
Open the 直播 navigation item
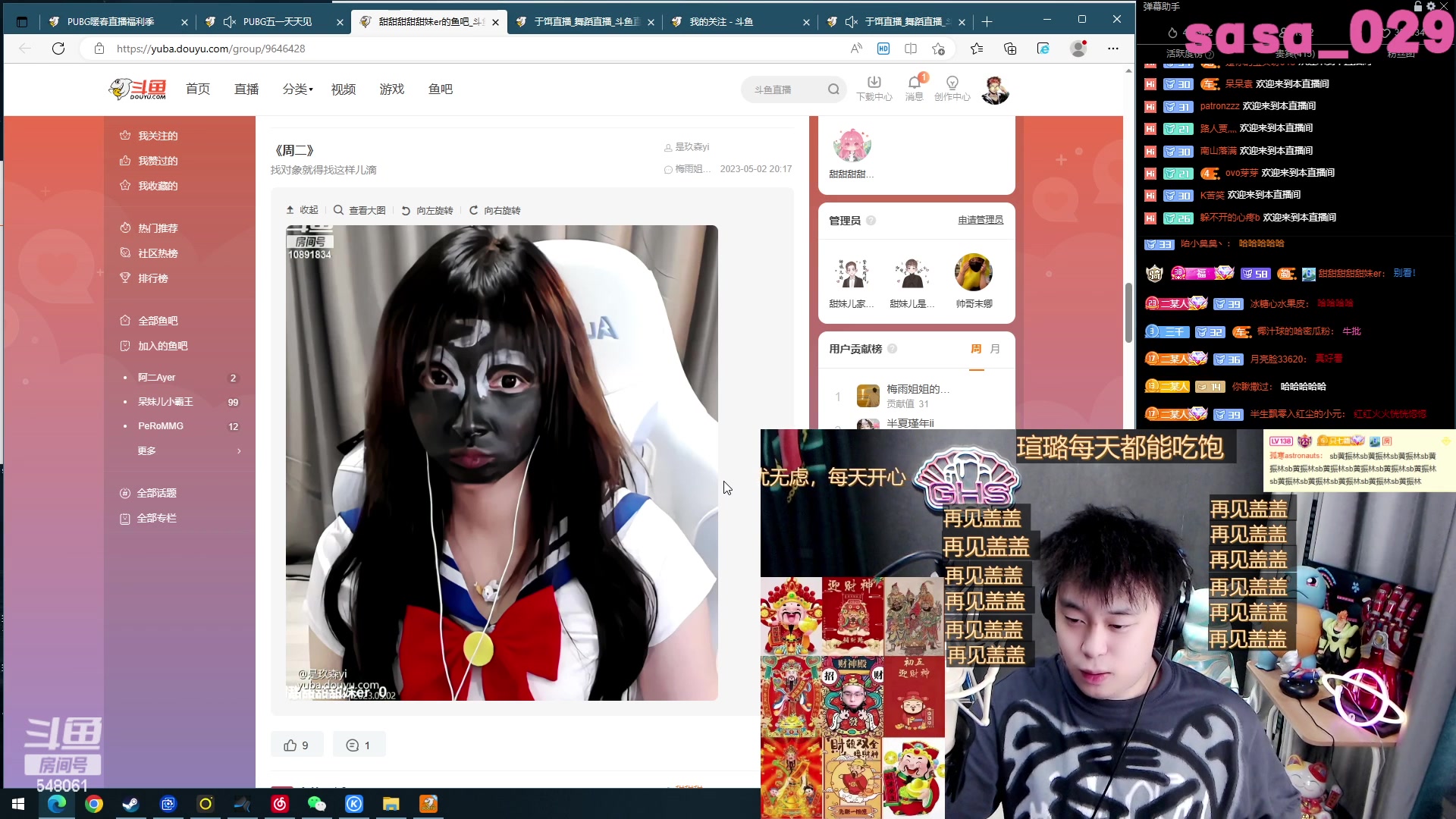pyautogui.click(x=246, y=89)
